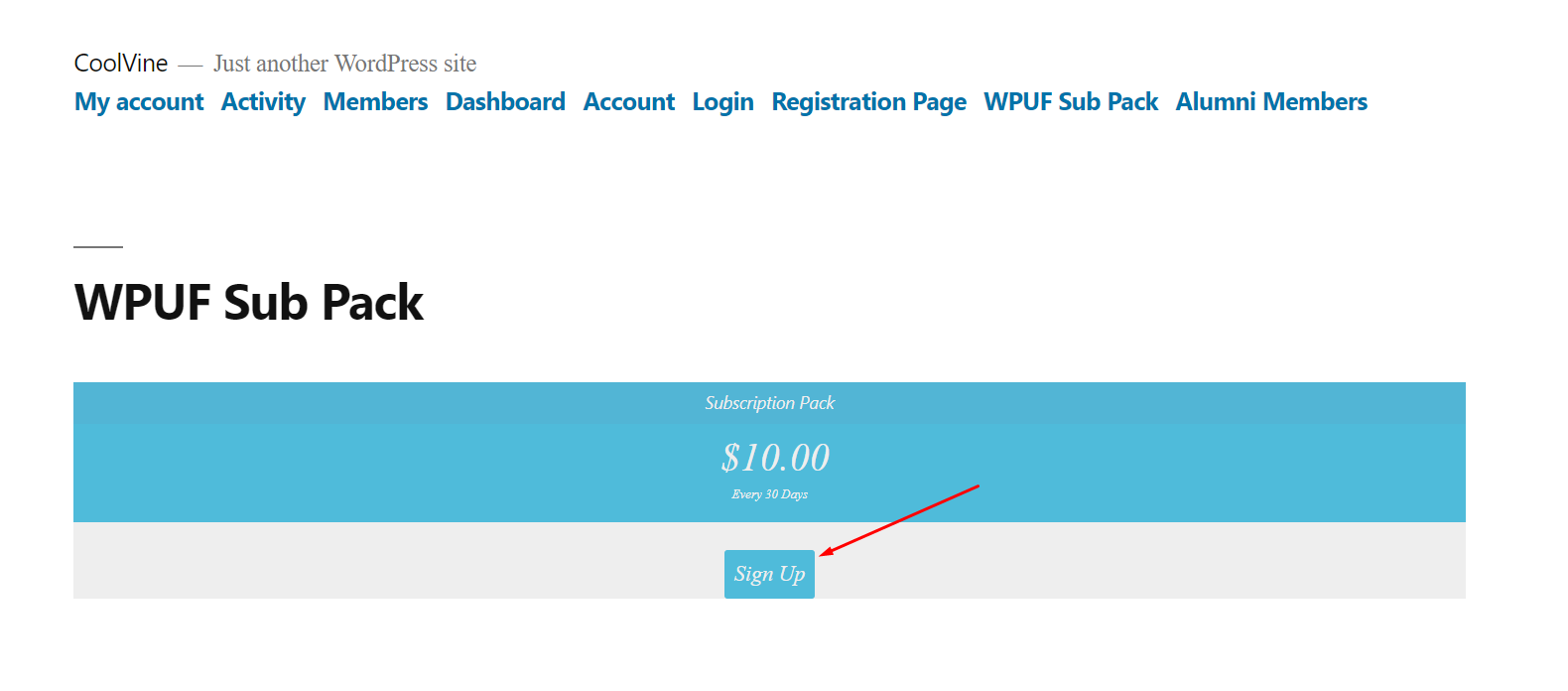Select the Sign Up call-to-action button
Viewport: 1568px width, 691px height.
769,574
